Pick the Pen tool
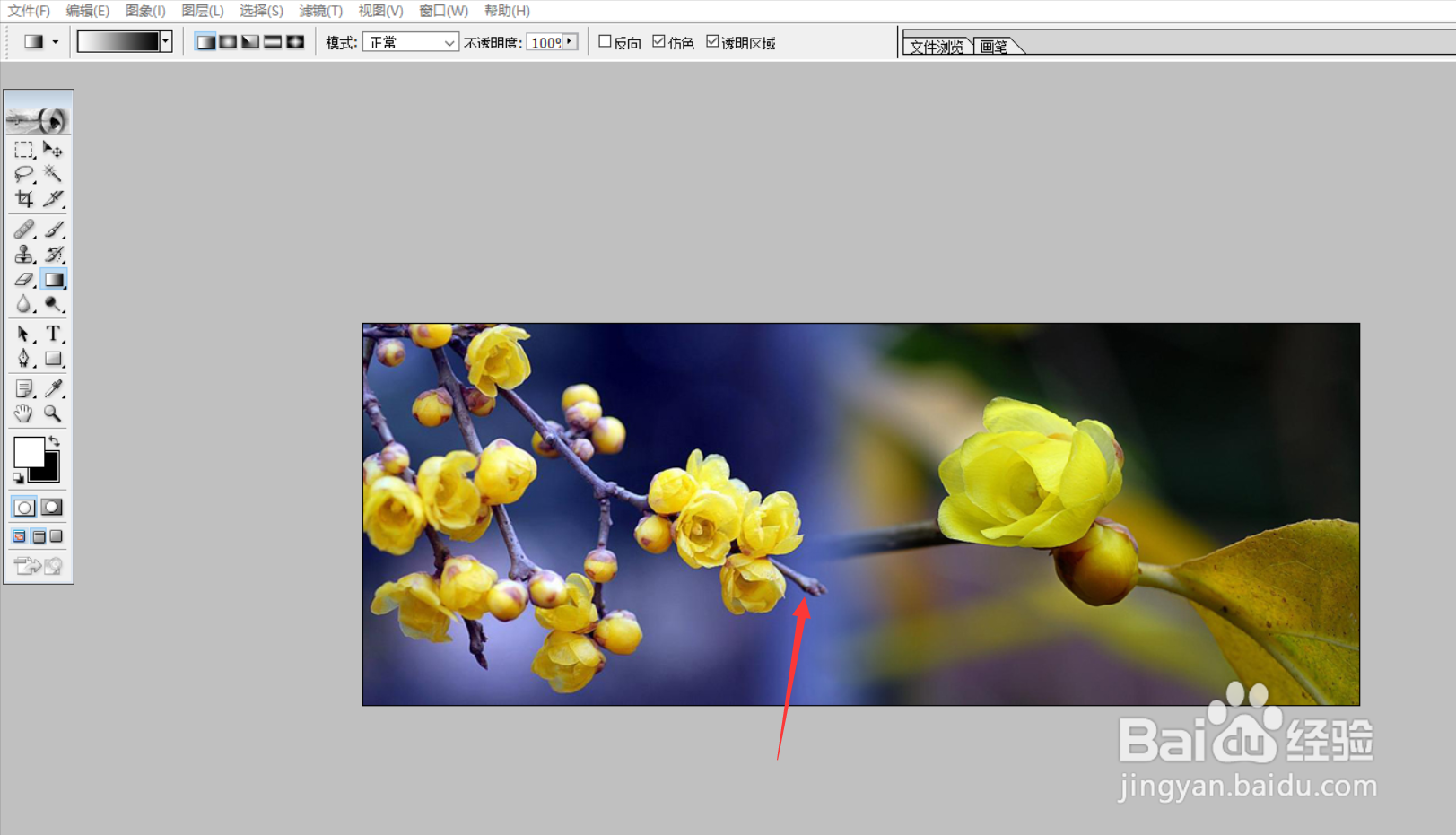This screenshot has height=835, width=1456. tap(24, 359)
